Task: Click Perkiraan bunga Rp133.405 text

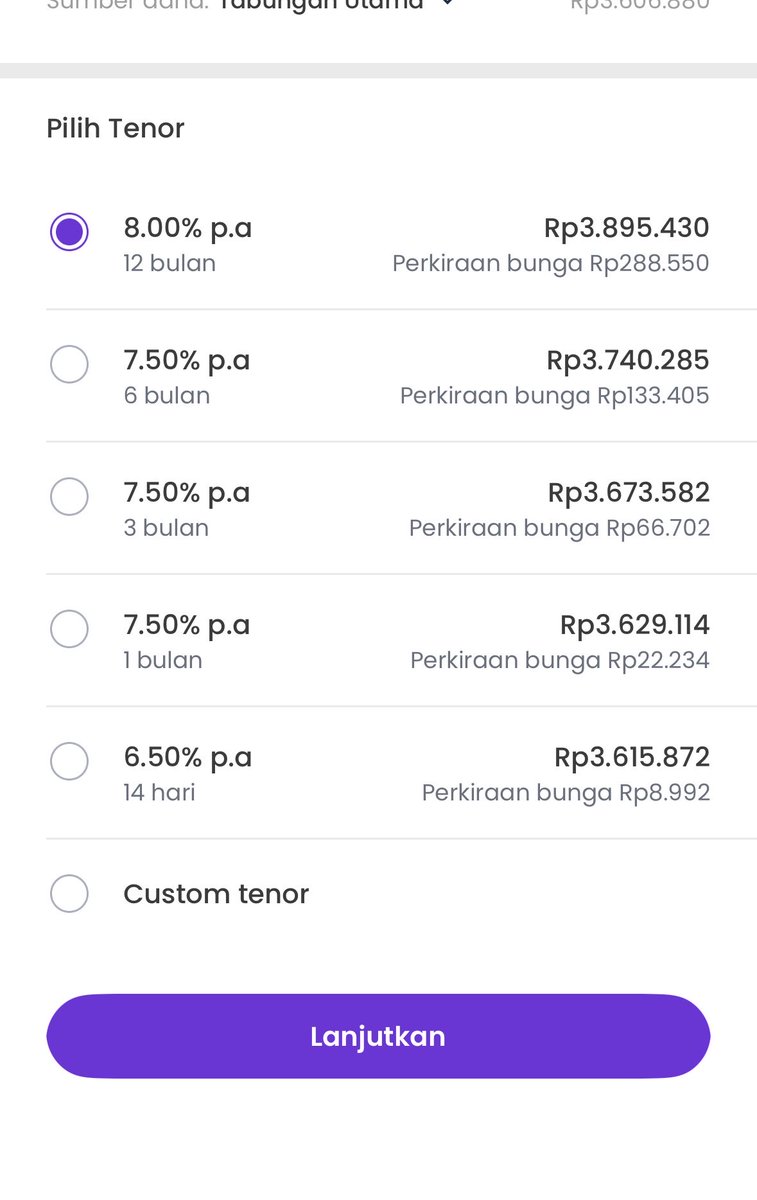Action: click(x=555, y=396)
